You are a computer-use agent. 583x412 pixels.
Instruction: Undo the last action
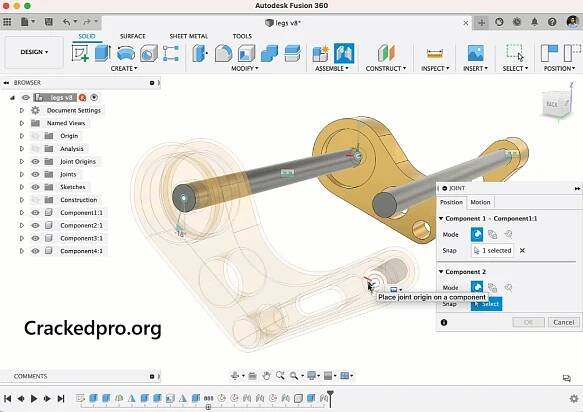tap(67, 22)
